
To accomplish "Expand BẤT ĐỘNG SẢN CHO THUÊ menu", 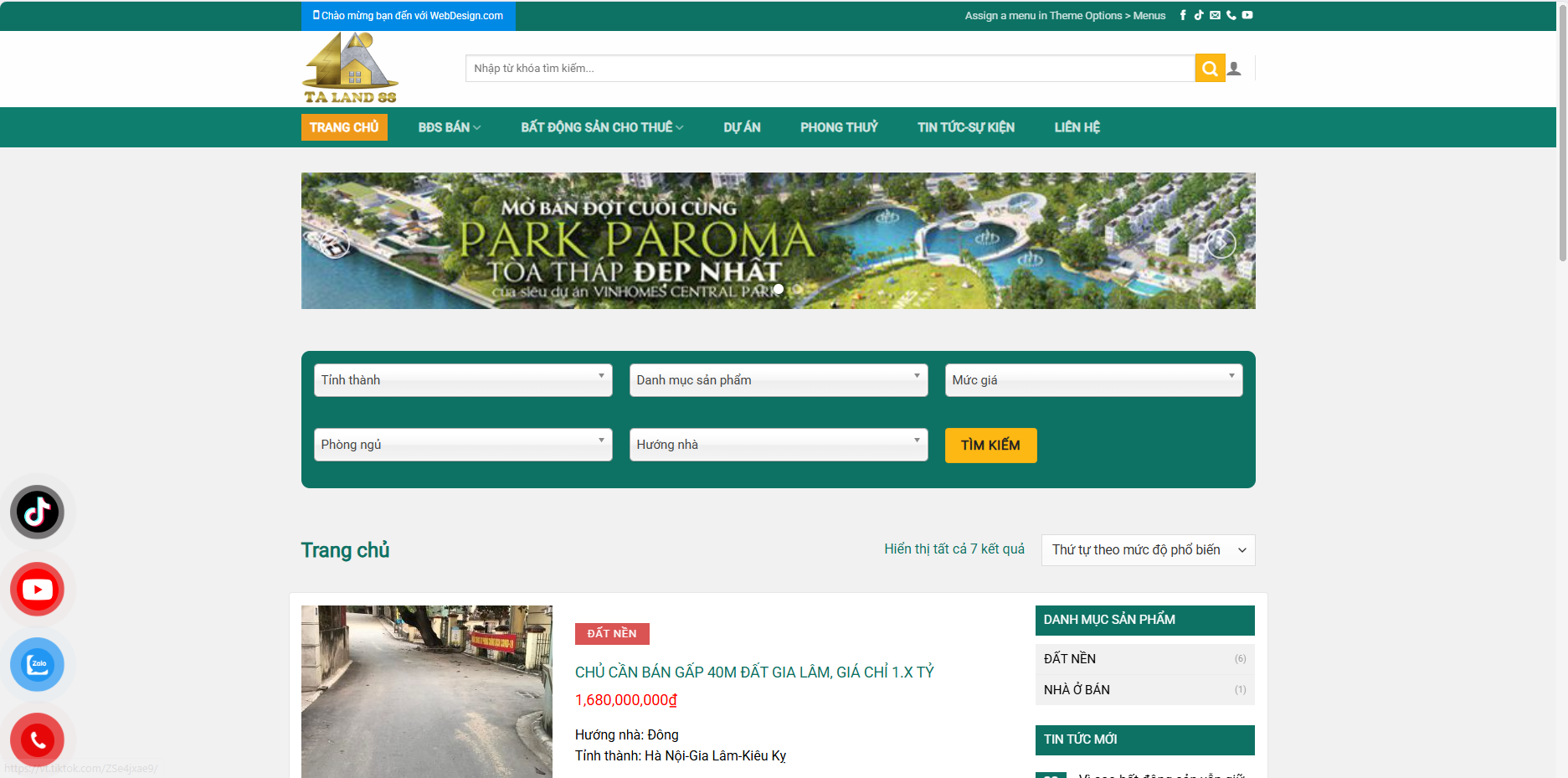I will 602,127.
